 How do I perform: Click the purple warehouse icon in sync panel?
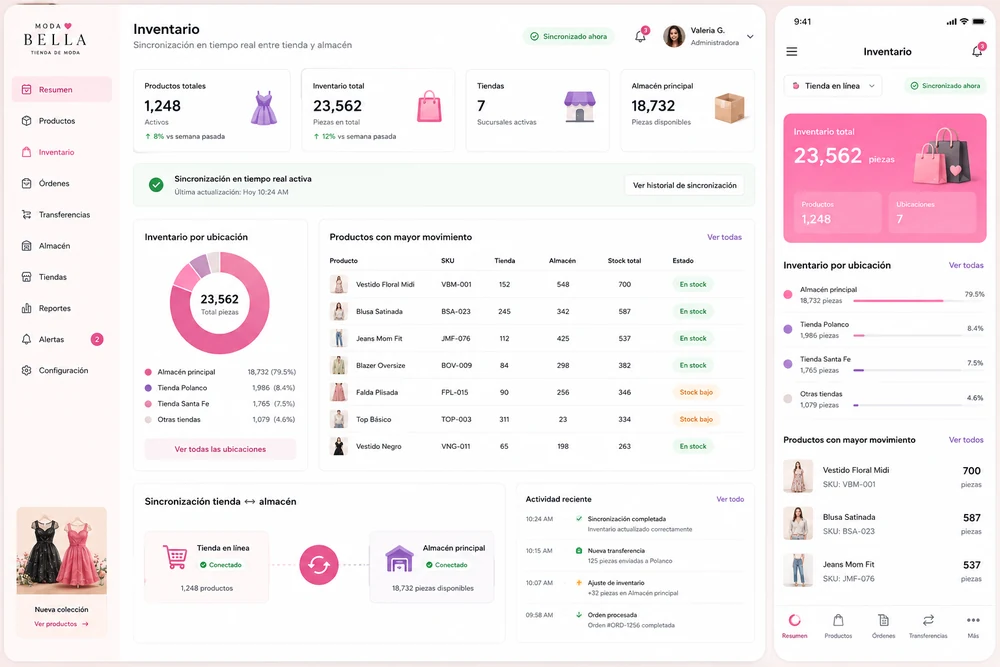(399, 559)
